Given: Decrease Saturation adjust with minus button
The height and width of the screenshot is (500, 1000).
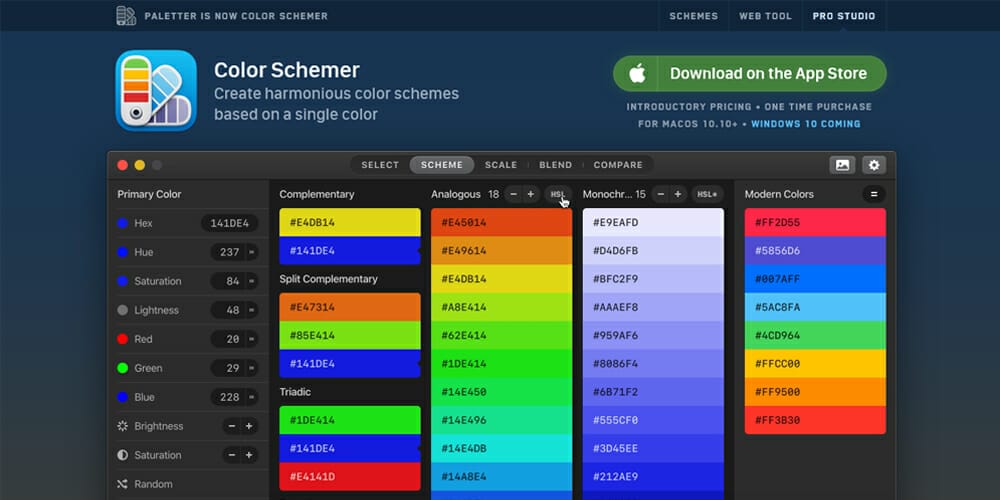Looking at the screenshot, I should pyautogui.click(x=232, y=455).
